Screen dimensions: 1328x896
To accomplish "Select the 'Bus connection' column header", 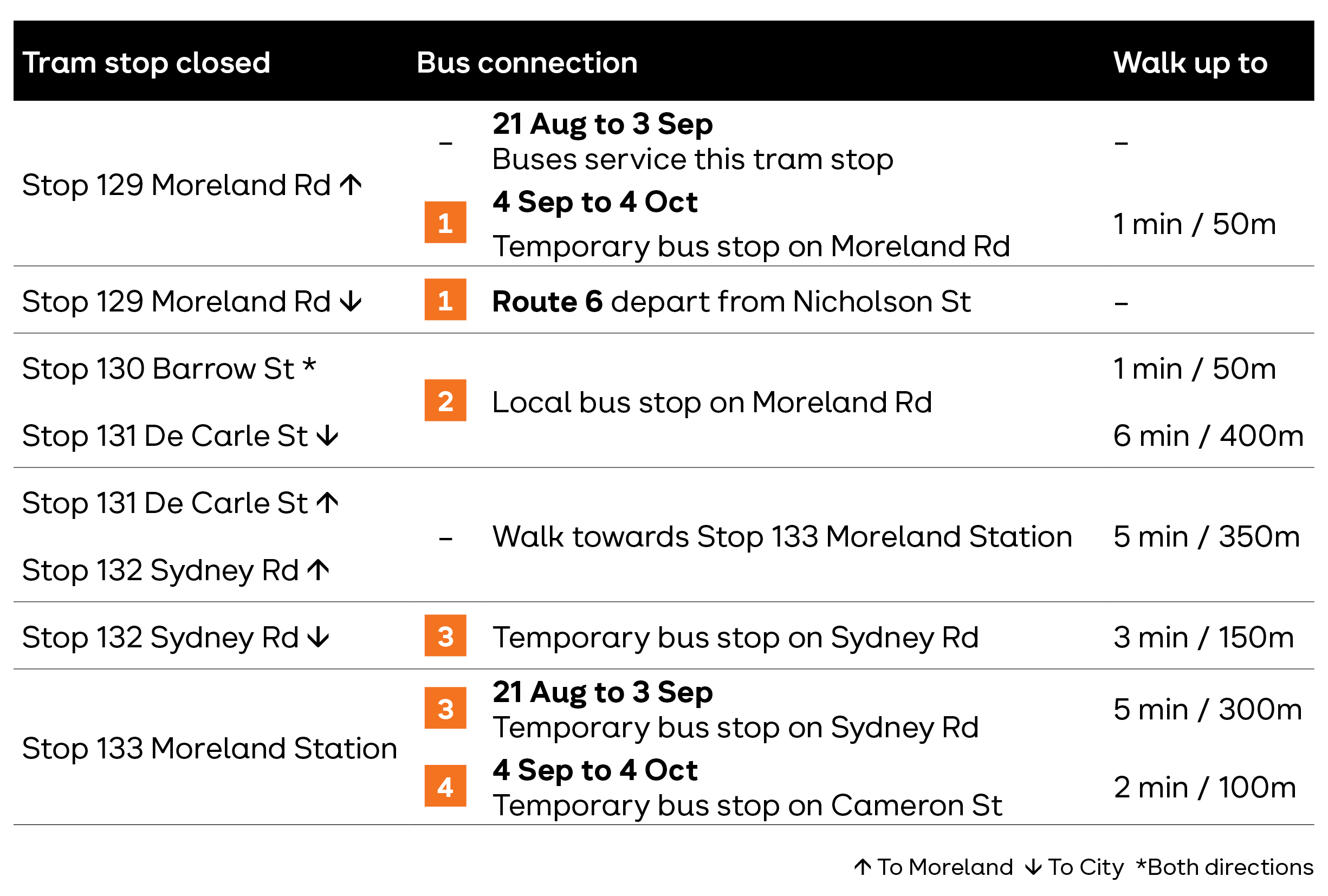I will [x=527, y=62].
